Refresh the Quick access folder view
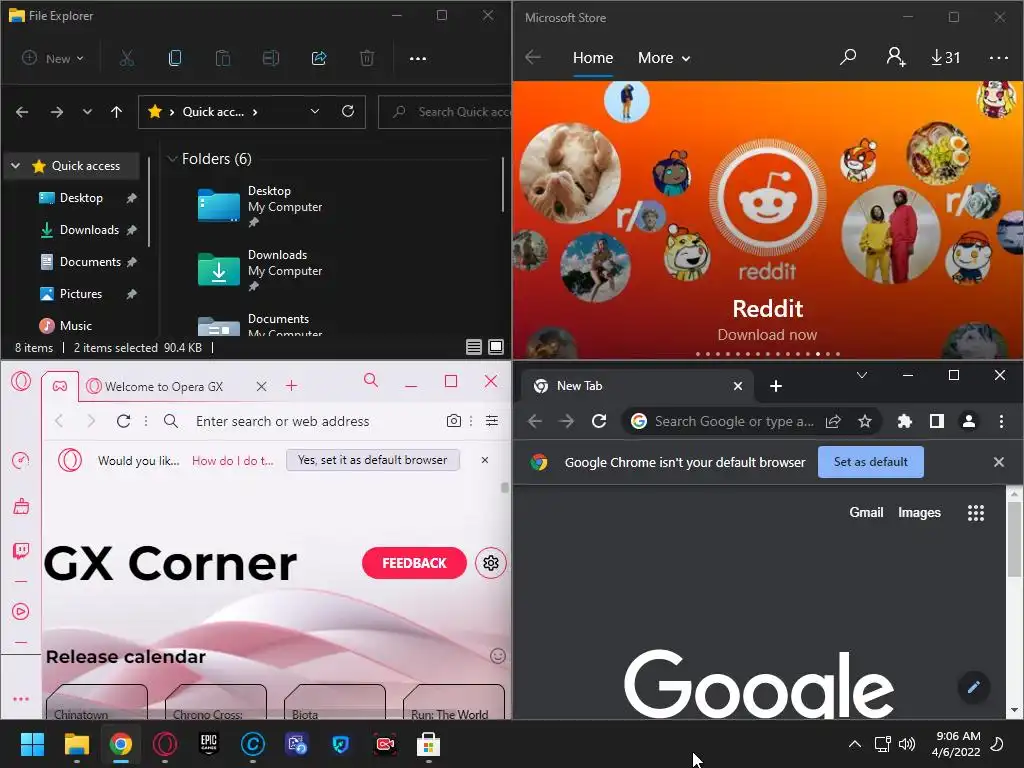The width and height of the screenshot is (1024, 768). 348,111
